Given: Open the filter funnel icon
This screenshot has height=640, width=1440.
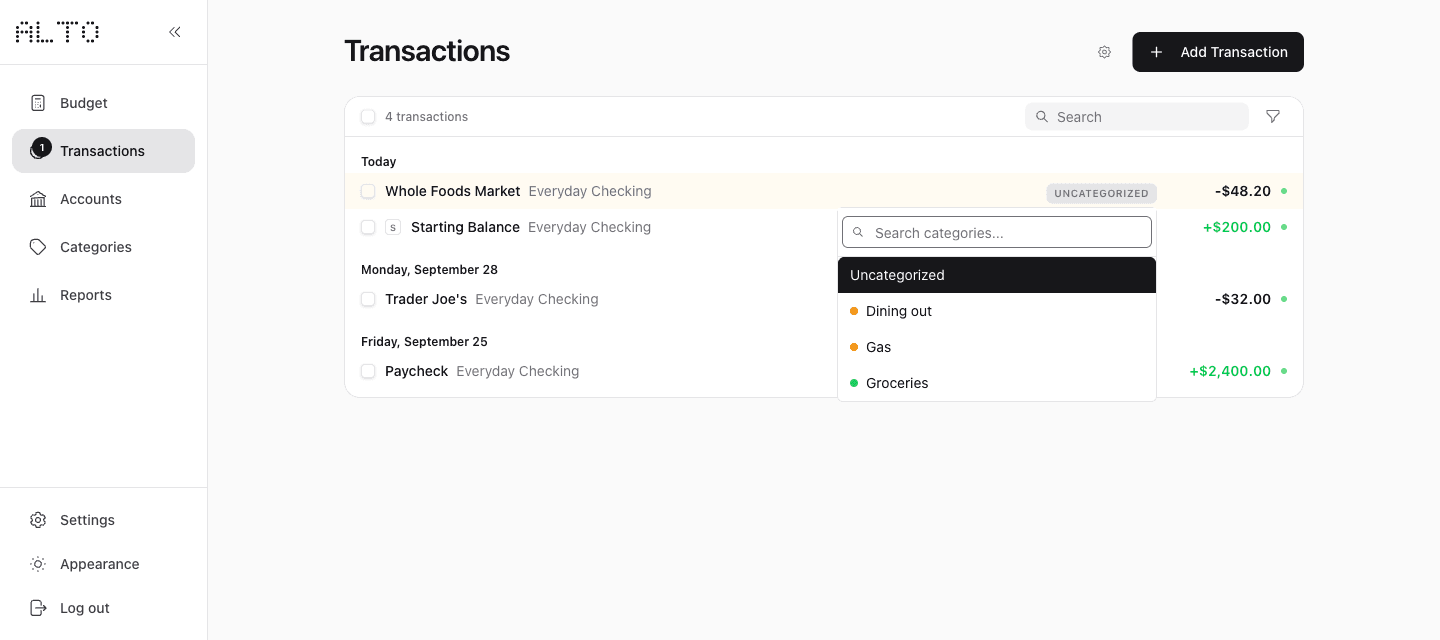Looking at the screenshot, I should [x=1273, y=117].
